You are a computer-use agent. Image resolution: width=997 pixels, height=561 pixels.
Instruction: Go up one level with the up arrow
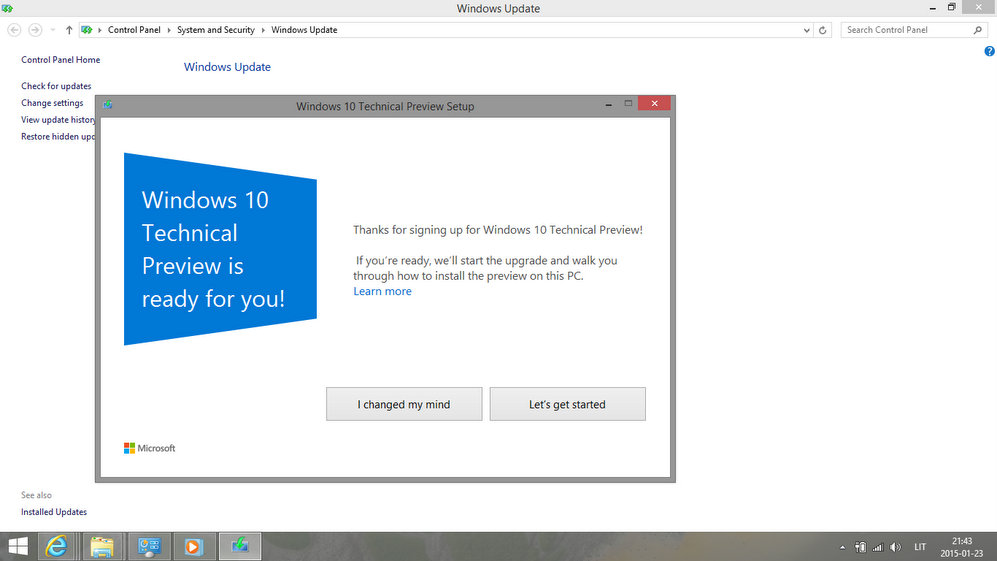pos(69,30)
